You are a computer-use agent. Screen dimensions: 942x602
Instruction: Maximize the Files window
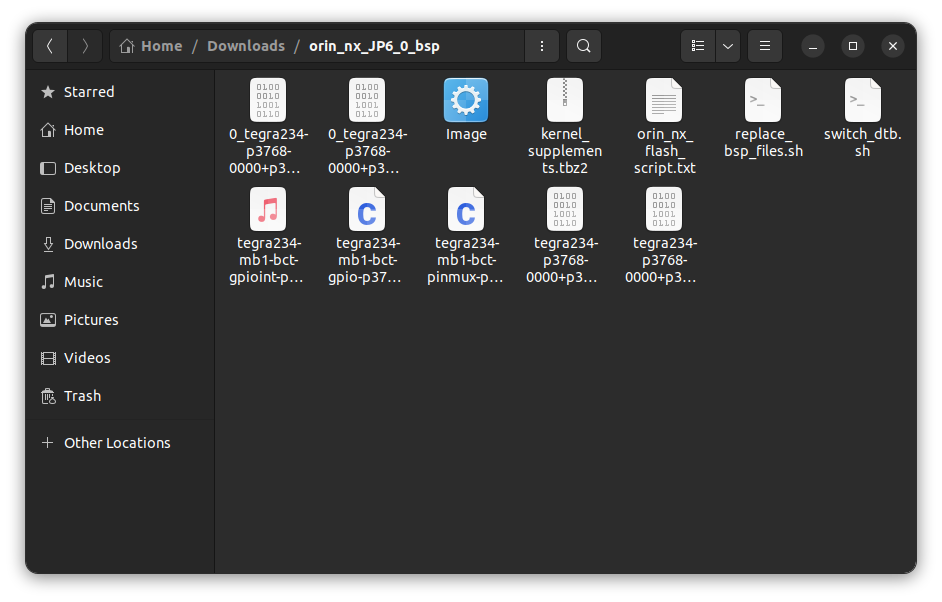pyautogui.click(x=852, y=46)
